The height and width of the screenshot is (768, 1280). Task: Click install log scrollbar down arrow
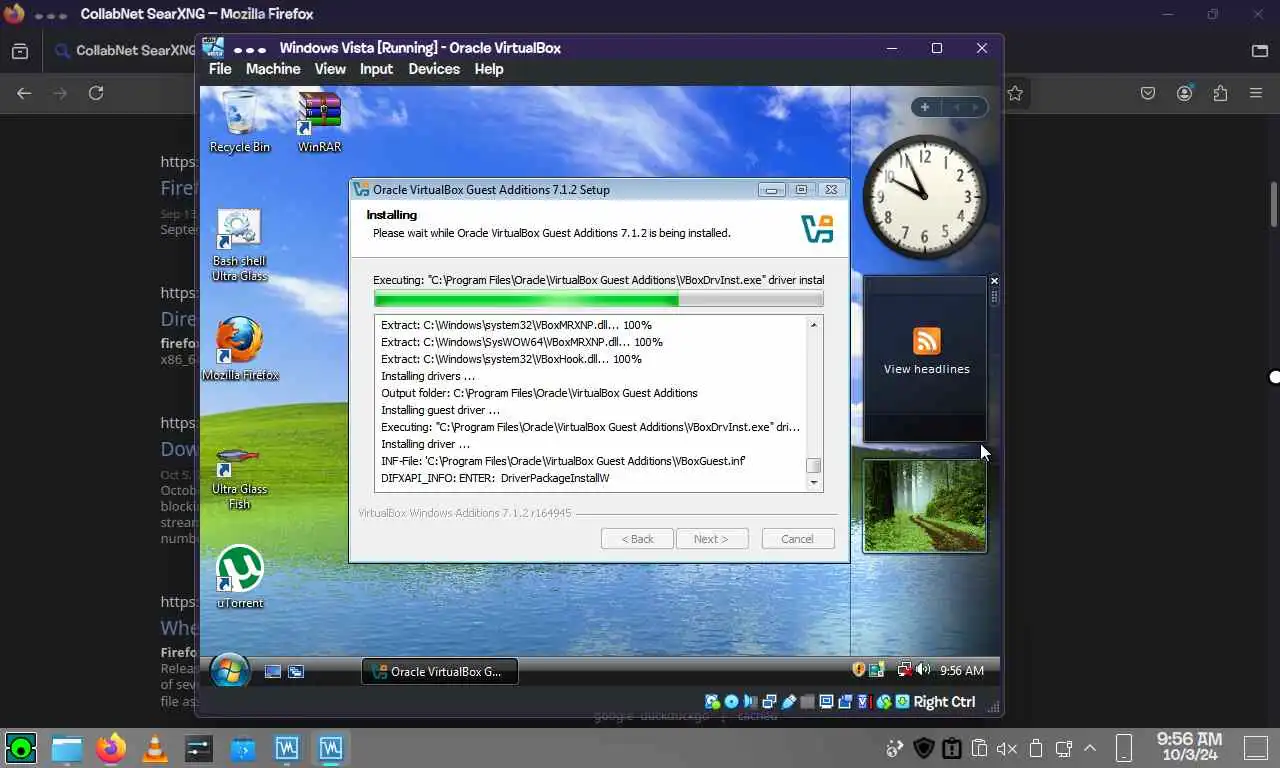tap(814, 483)
